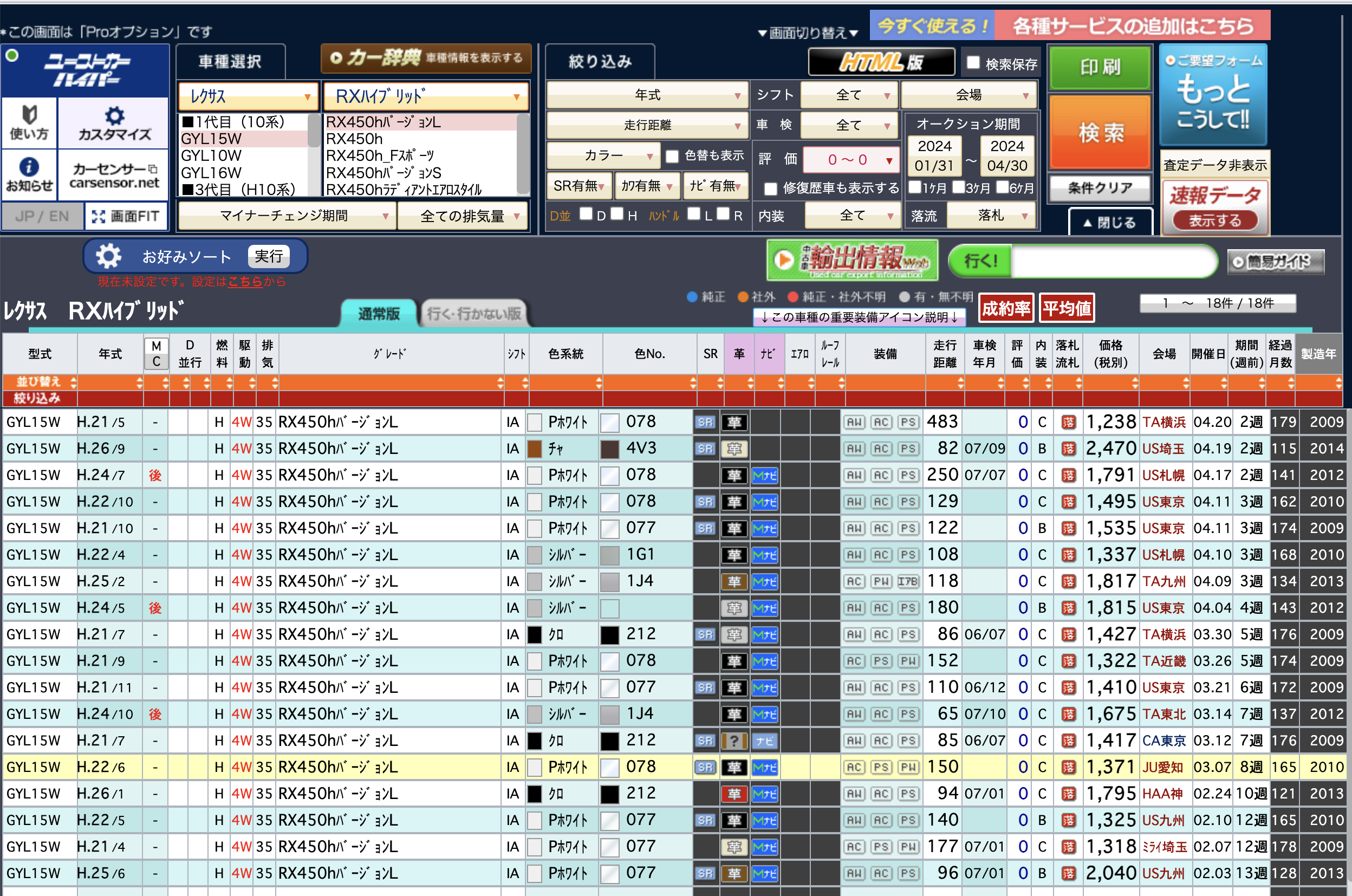The height and width of the screenshot is (896, 1352).
Task: Click the grade list scrollbar
Action: (x=523, y=155)
